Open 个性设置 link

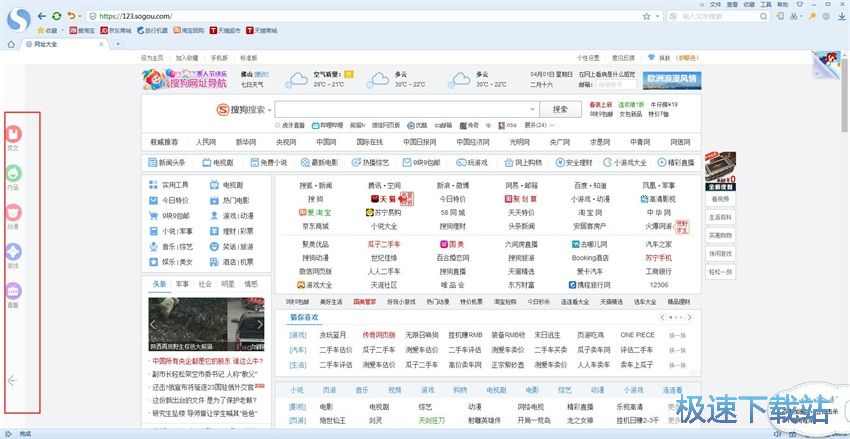588,58
